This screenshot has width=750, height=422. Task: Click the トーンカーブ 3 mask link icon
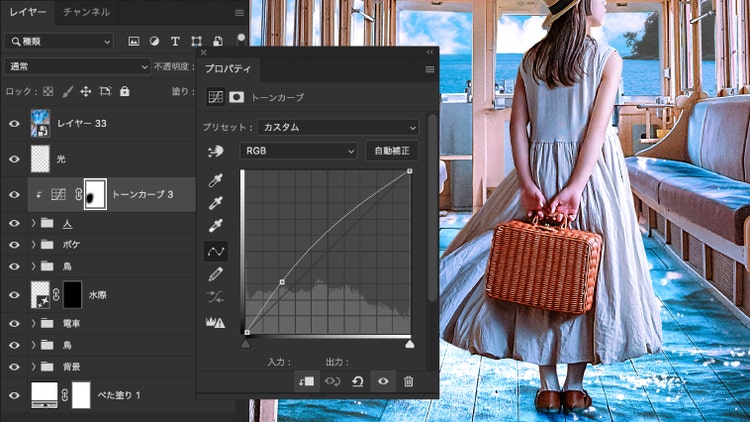(78, 195)
